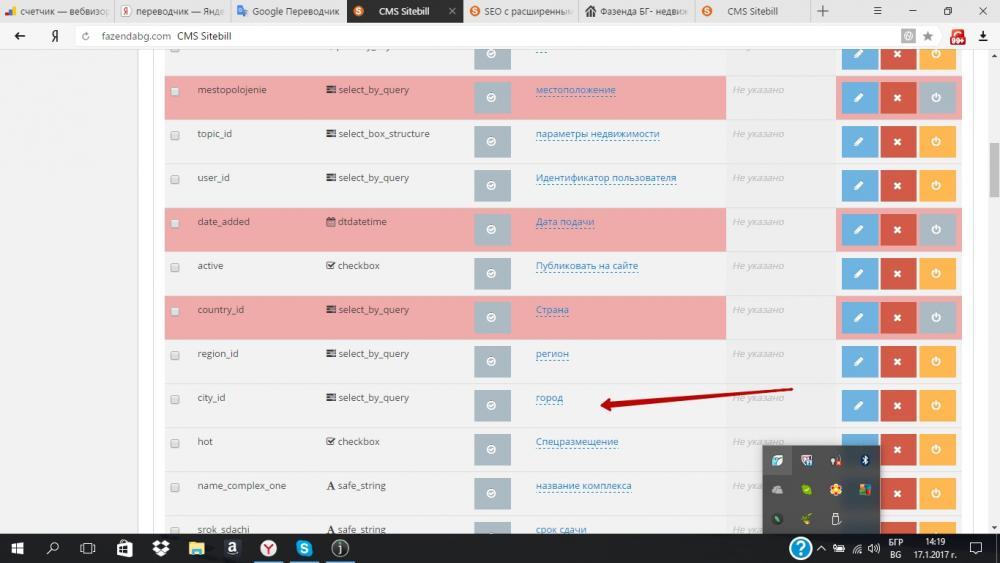Open the местоположение title link
The image size is (1000, 563).
[x=575, y=90]
